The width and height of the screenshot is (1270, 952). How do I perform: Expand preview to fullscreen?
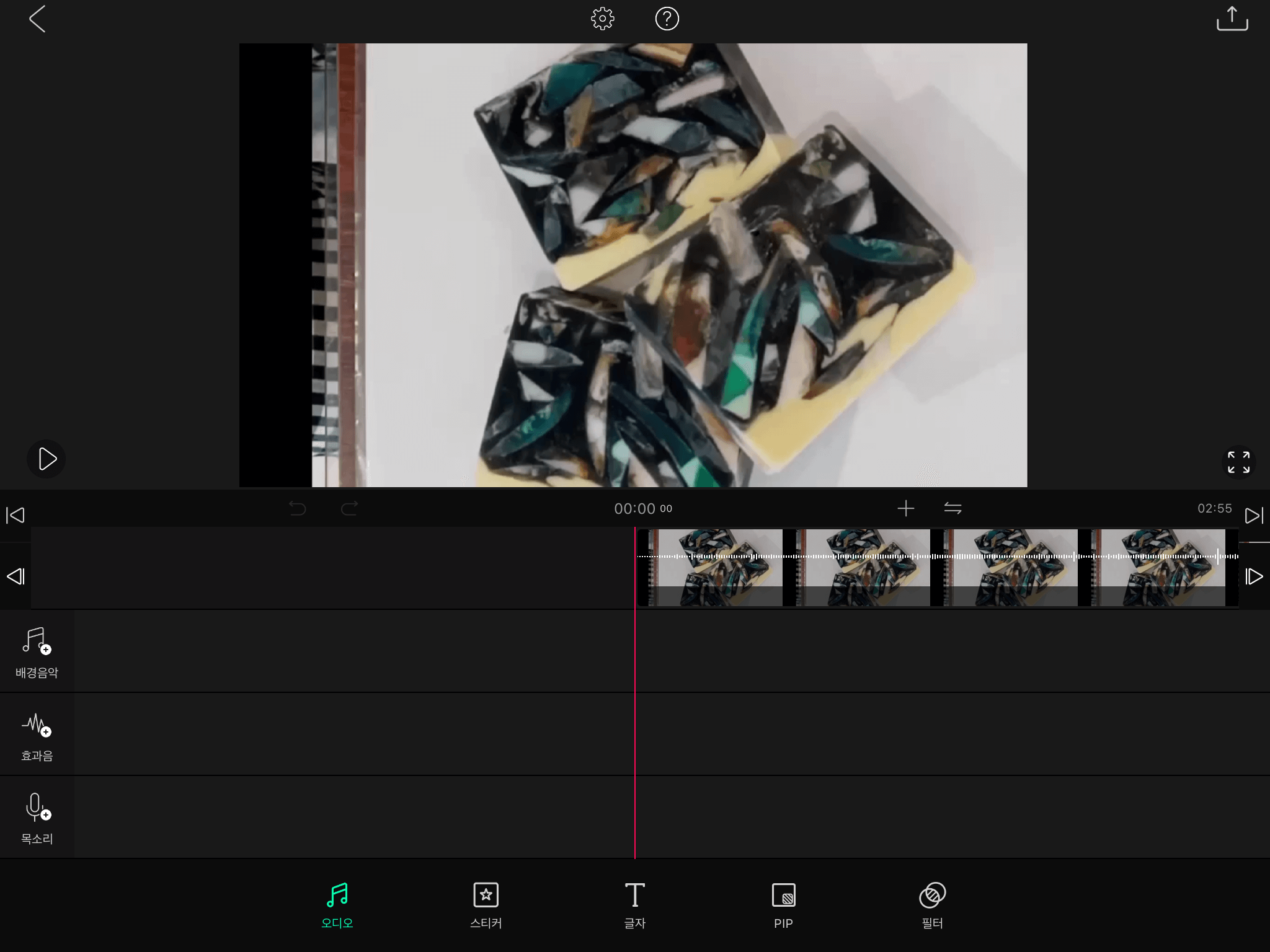click(1238, 462)
